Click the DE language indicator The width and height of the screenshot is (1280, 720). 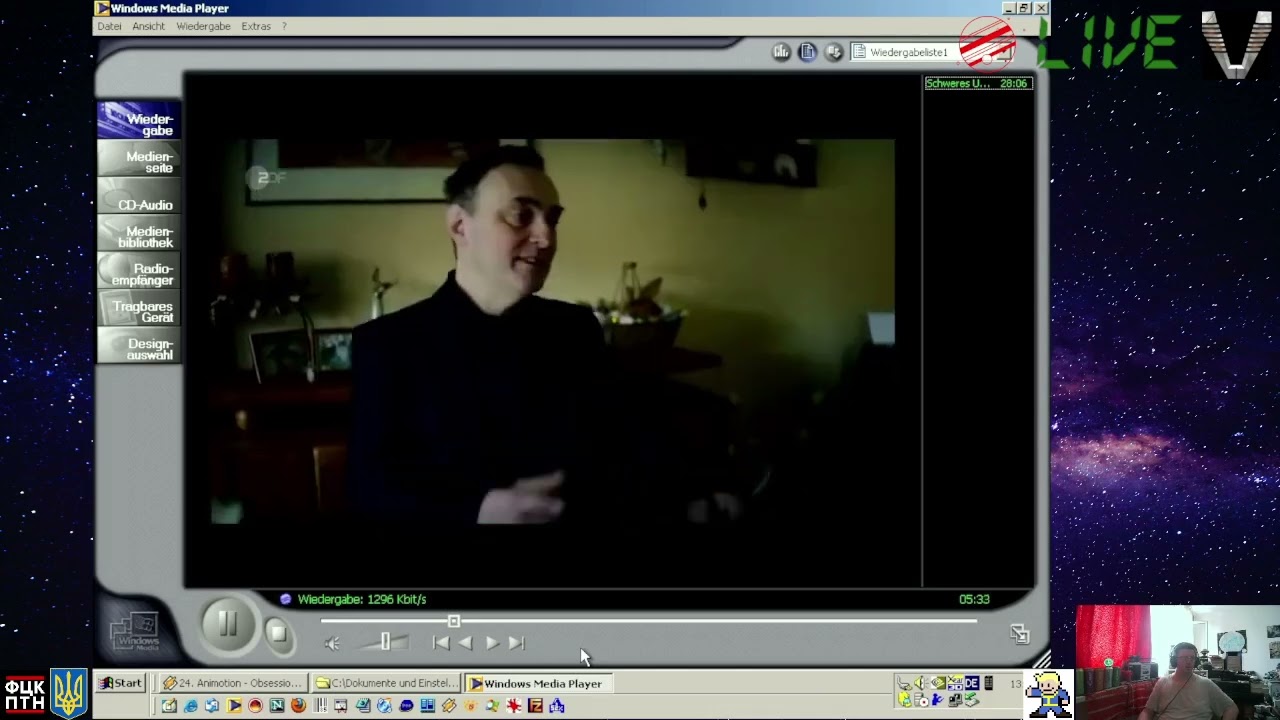point(971,684)
